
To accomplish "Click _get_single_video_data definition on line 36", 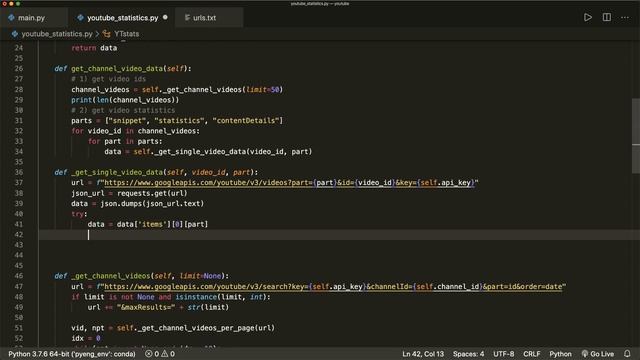I will (x=117, y=172).
